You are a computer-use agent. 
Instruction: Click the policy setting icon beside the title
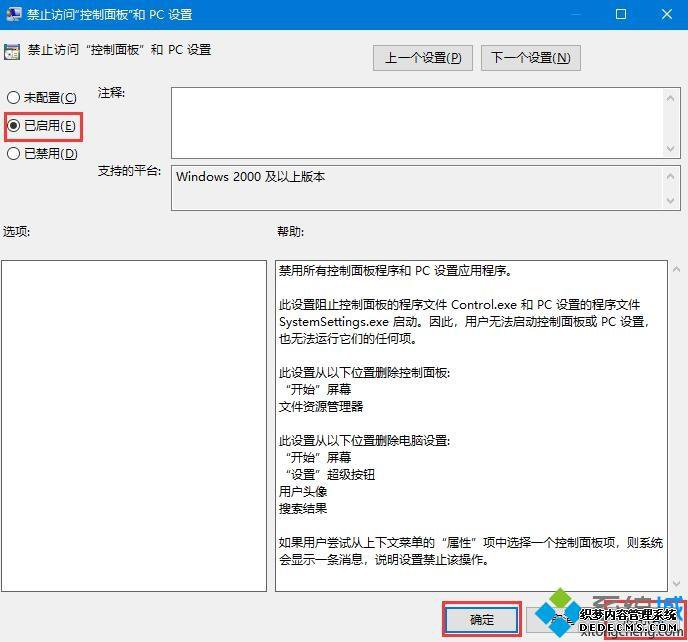pyautogui.click(x=12, y=52)
